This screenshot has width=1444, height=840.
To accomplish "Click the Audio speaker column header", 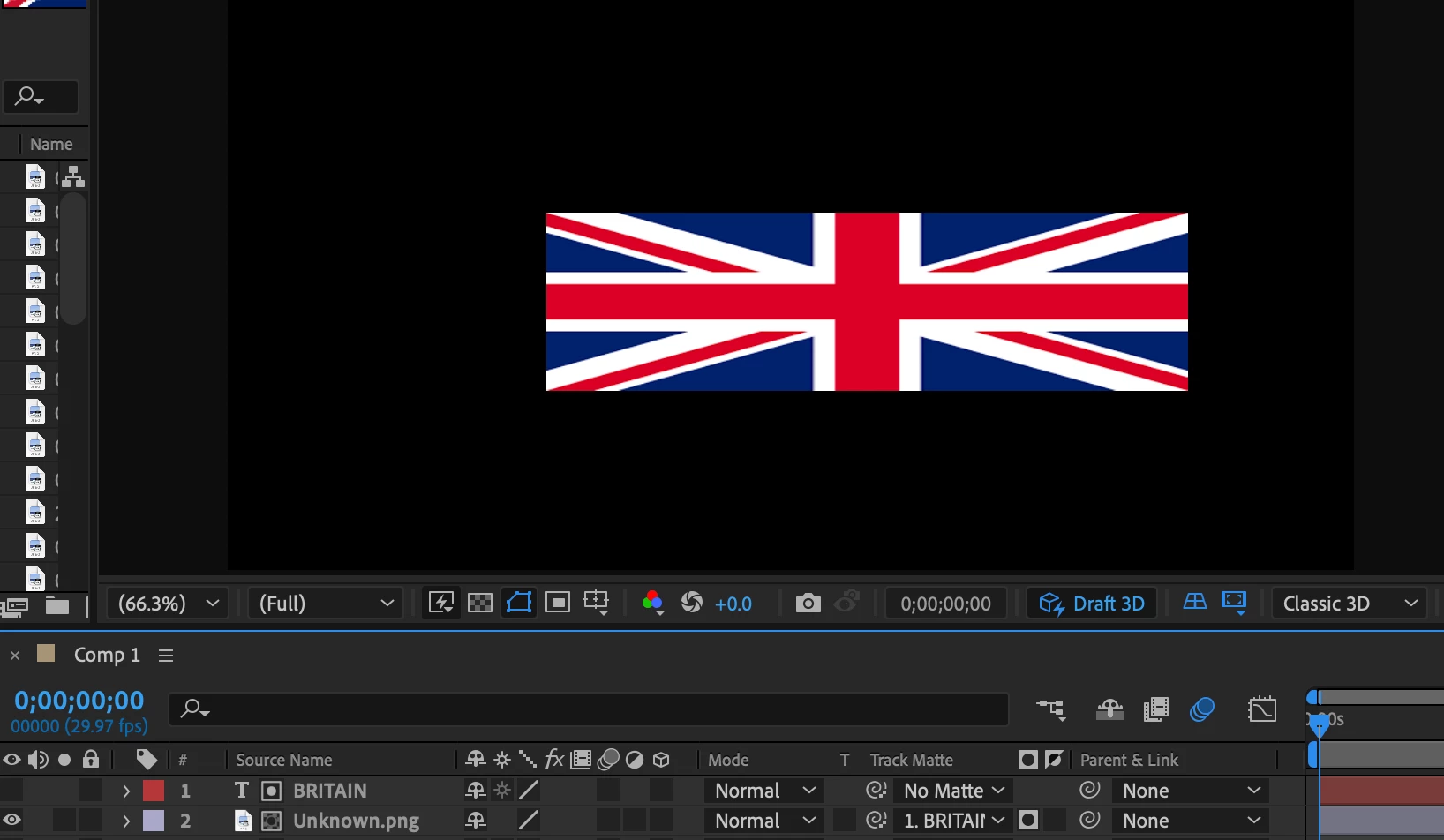I will (x=38, y=760).
